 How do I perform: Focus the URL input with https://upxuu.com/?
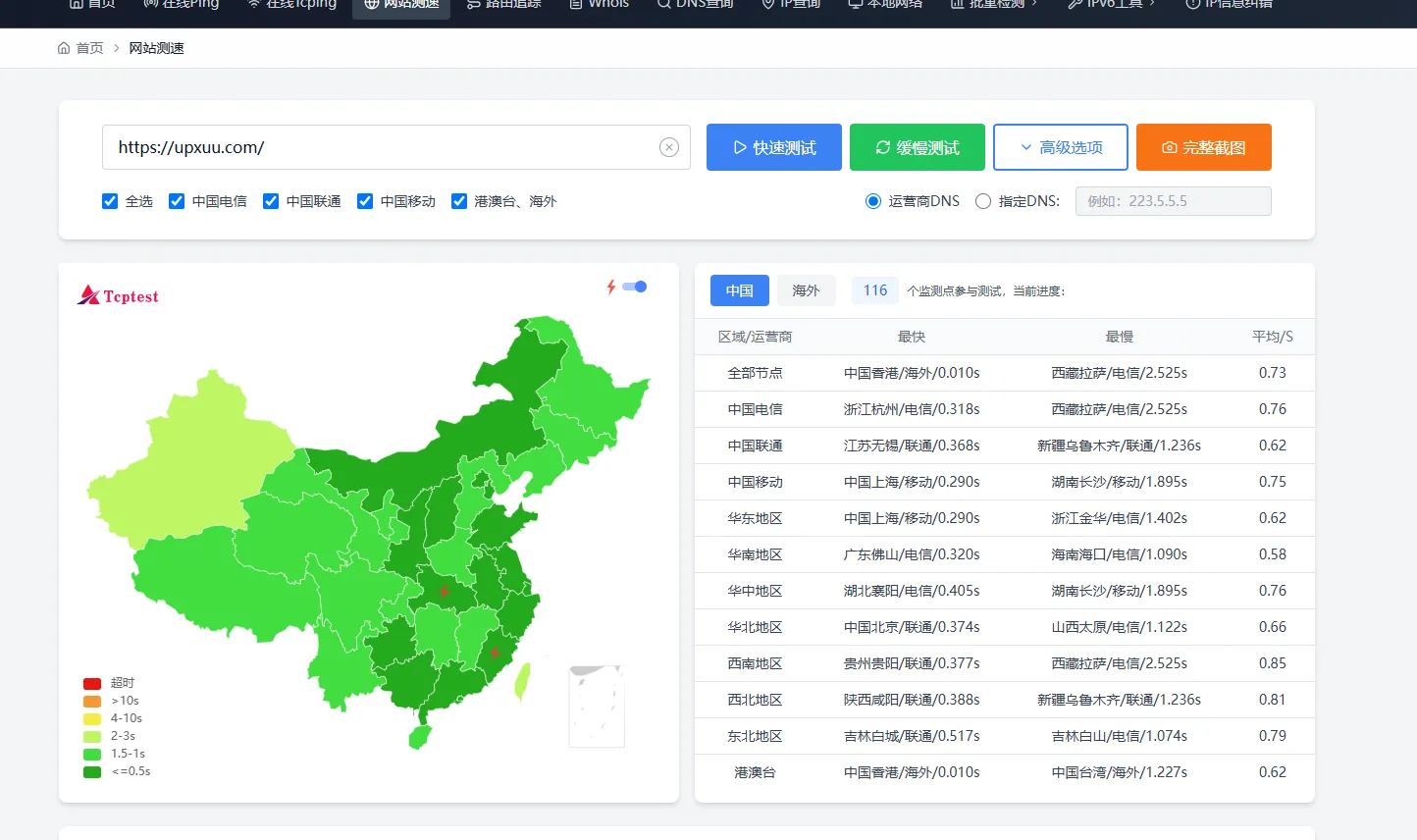(x=396, y=147)
